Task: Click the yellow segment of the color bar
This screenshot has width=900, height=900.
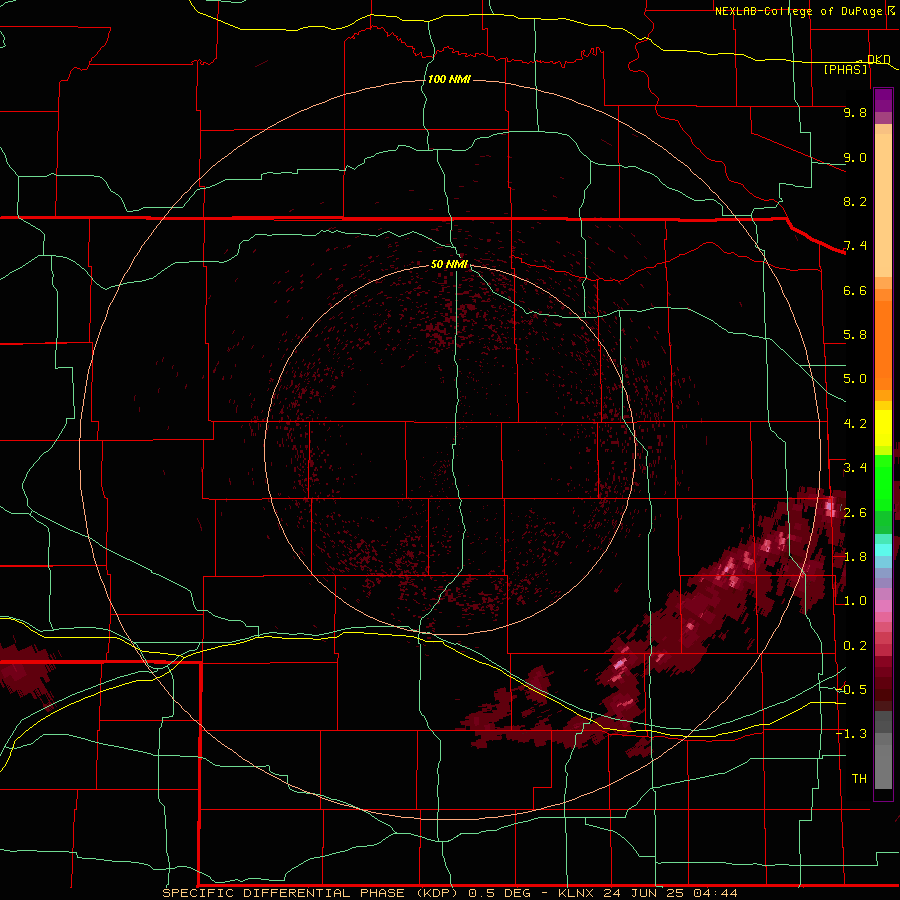Action: pos(883,428)
